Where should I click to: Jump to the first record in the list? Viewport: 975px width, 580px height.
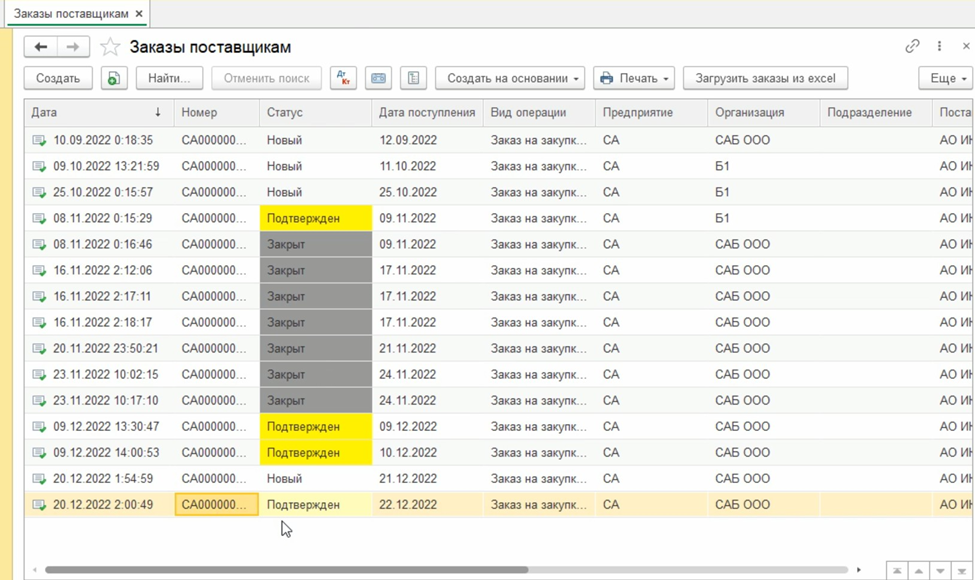(x=897, y=571)
